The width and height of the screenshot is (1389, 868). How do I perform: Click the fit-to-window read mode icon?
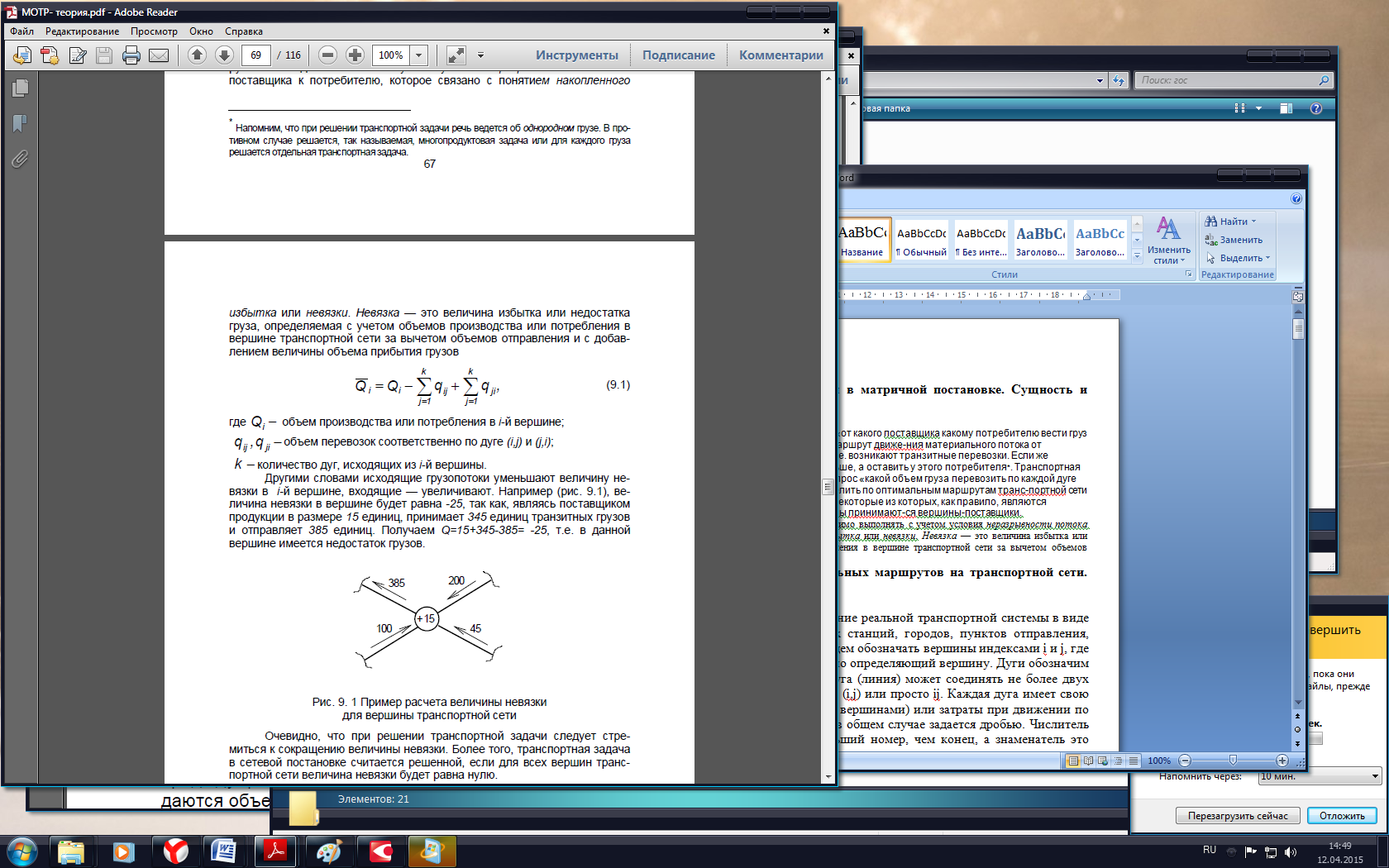click(x=456, y=55)
